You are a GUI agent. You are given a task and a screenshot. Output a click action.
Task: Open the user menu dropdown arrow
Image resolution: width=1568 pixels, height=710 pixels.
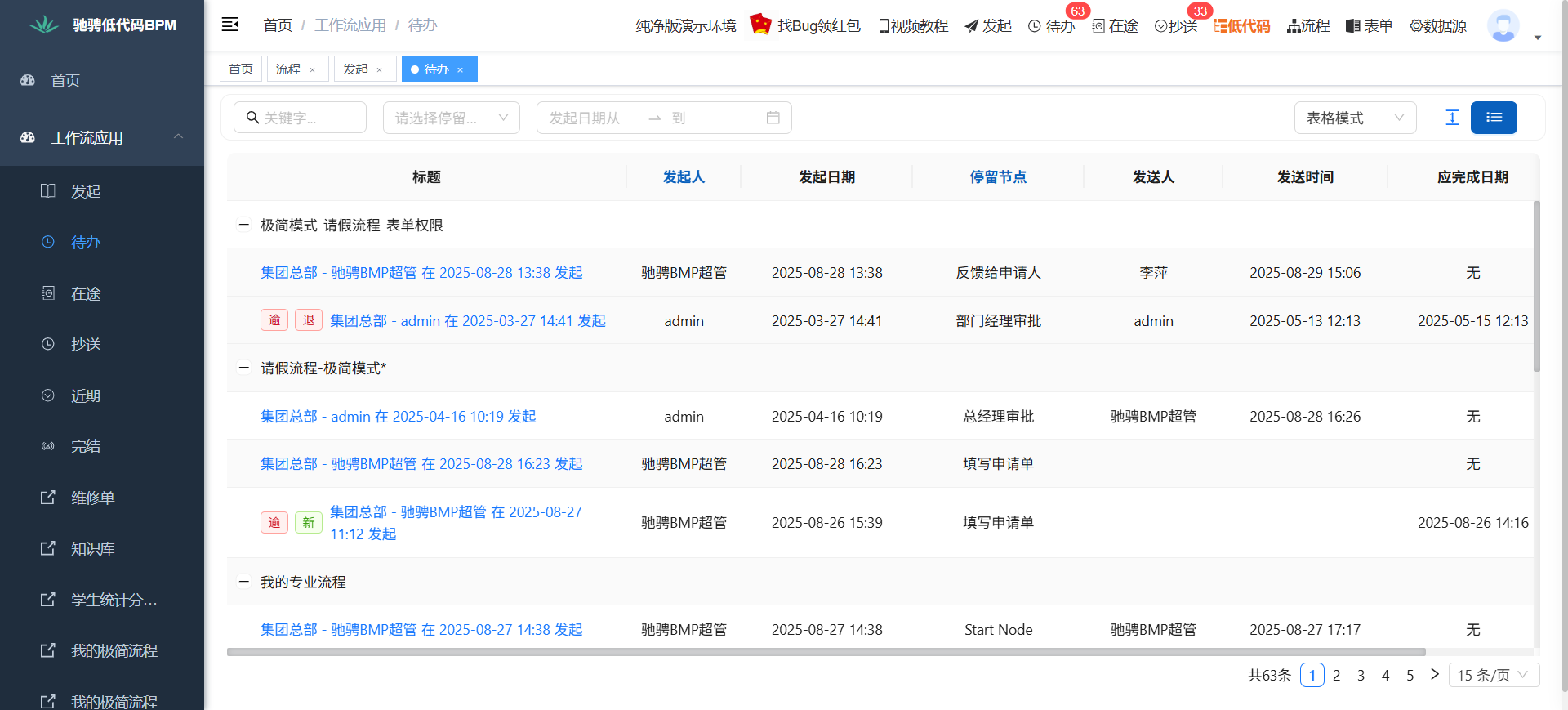[x=1538, y=38]
